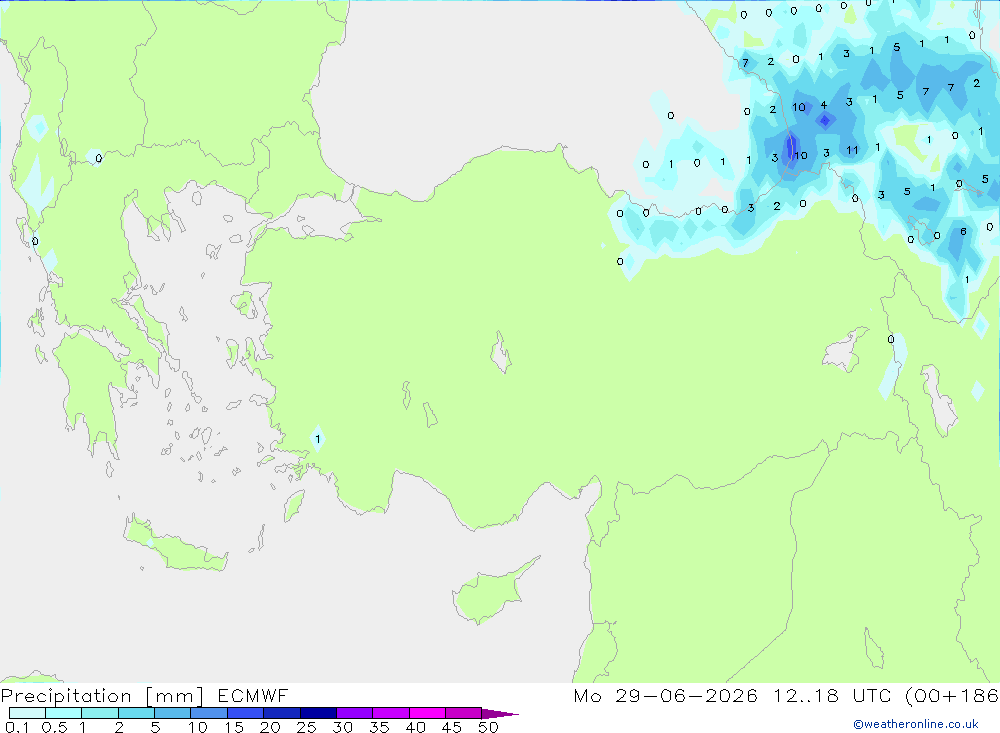This screenshot has height=733, width=1000.
Task: Pick the 10–15 mm legend color swatch
Action: [x=209, y=713]
